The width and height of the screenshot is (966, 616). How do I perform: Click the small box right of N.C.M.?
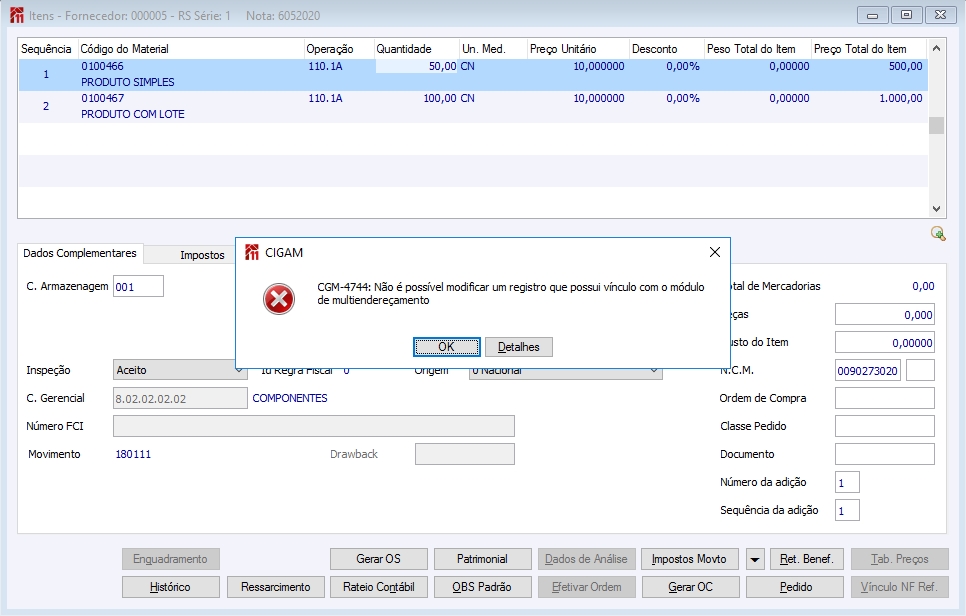click(920, 371)
